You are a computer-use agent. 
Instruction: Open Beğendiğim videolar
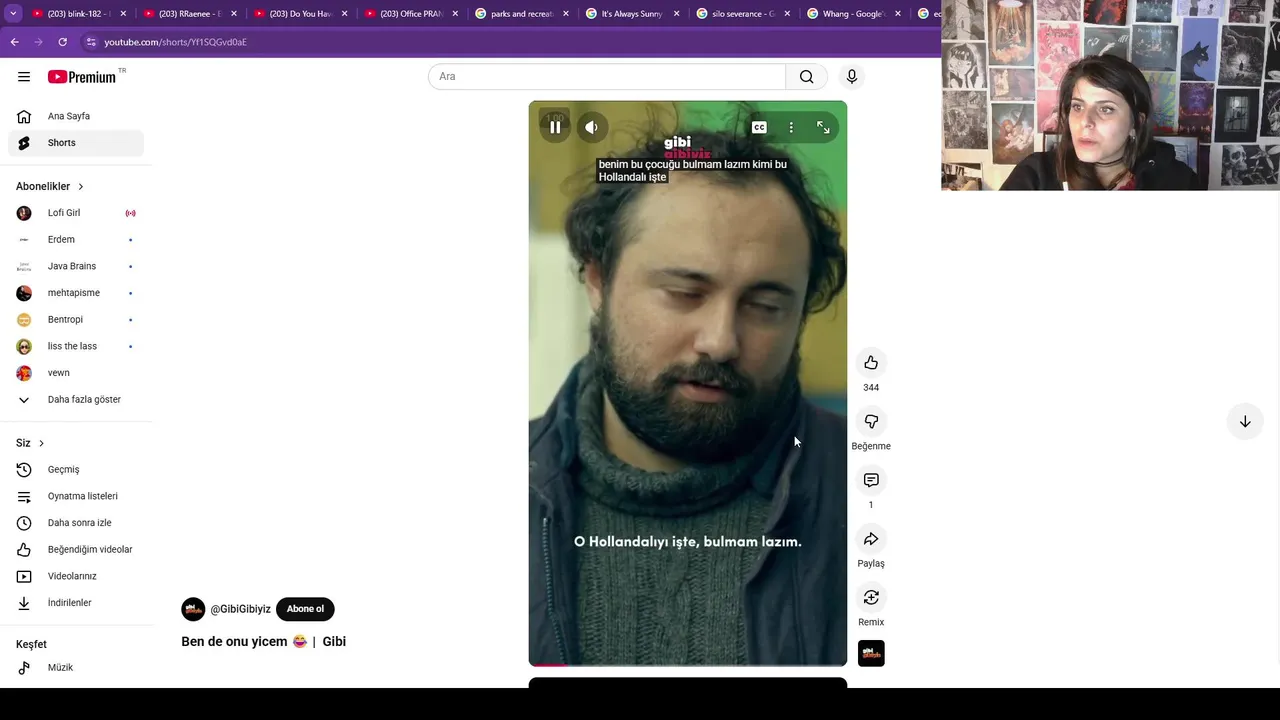point(76,550)
